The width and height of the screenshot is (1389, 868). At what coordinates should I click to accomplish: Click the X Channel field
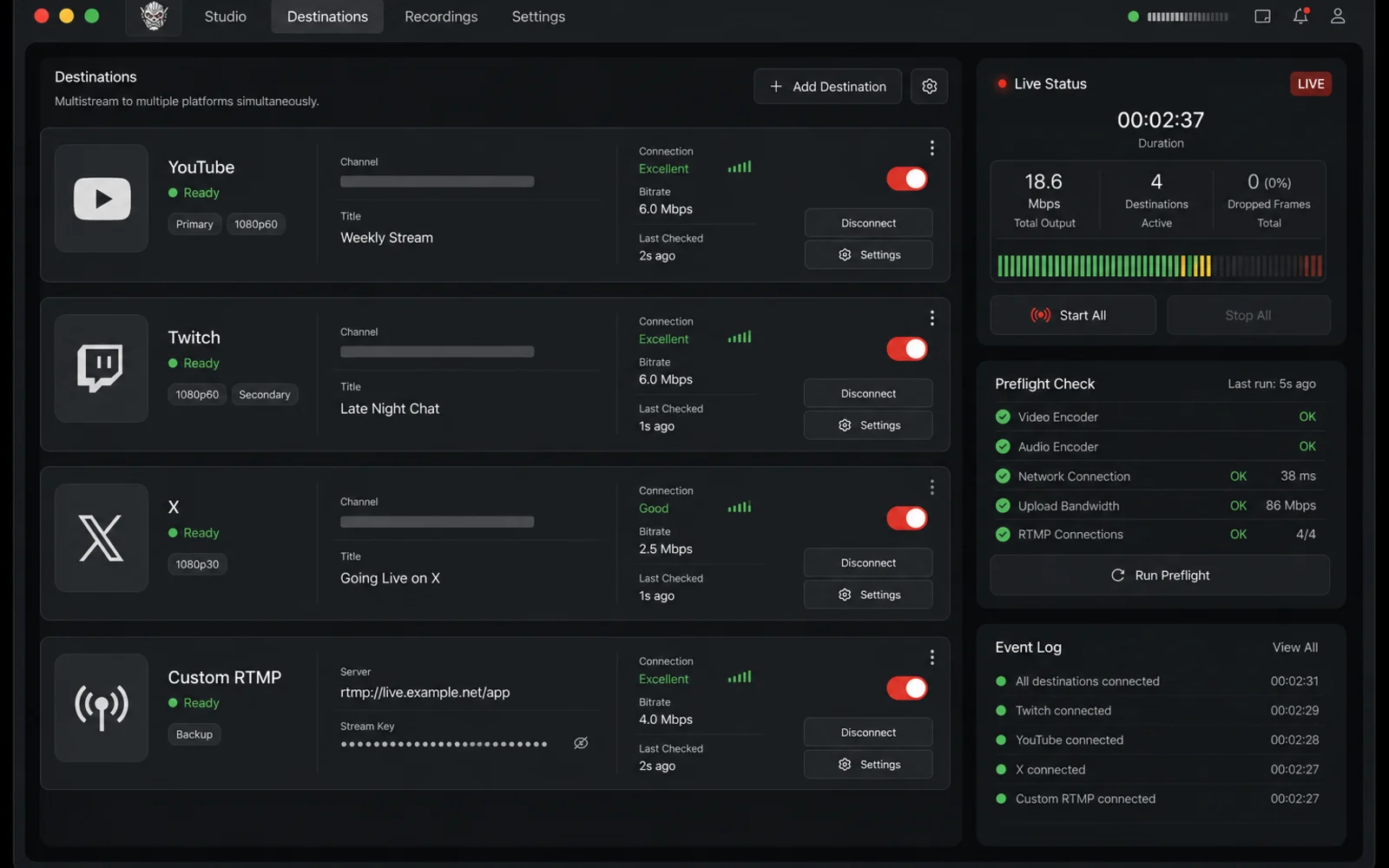[438, 522]
